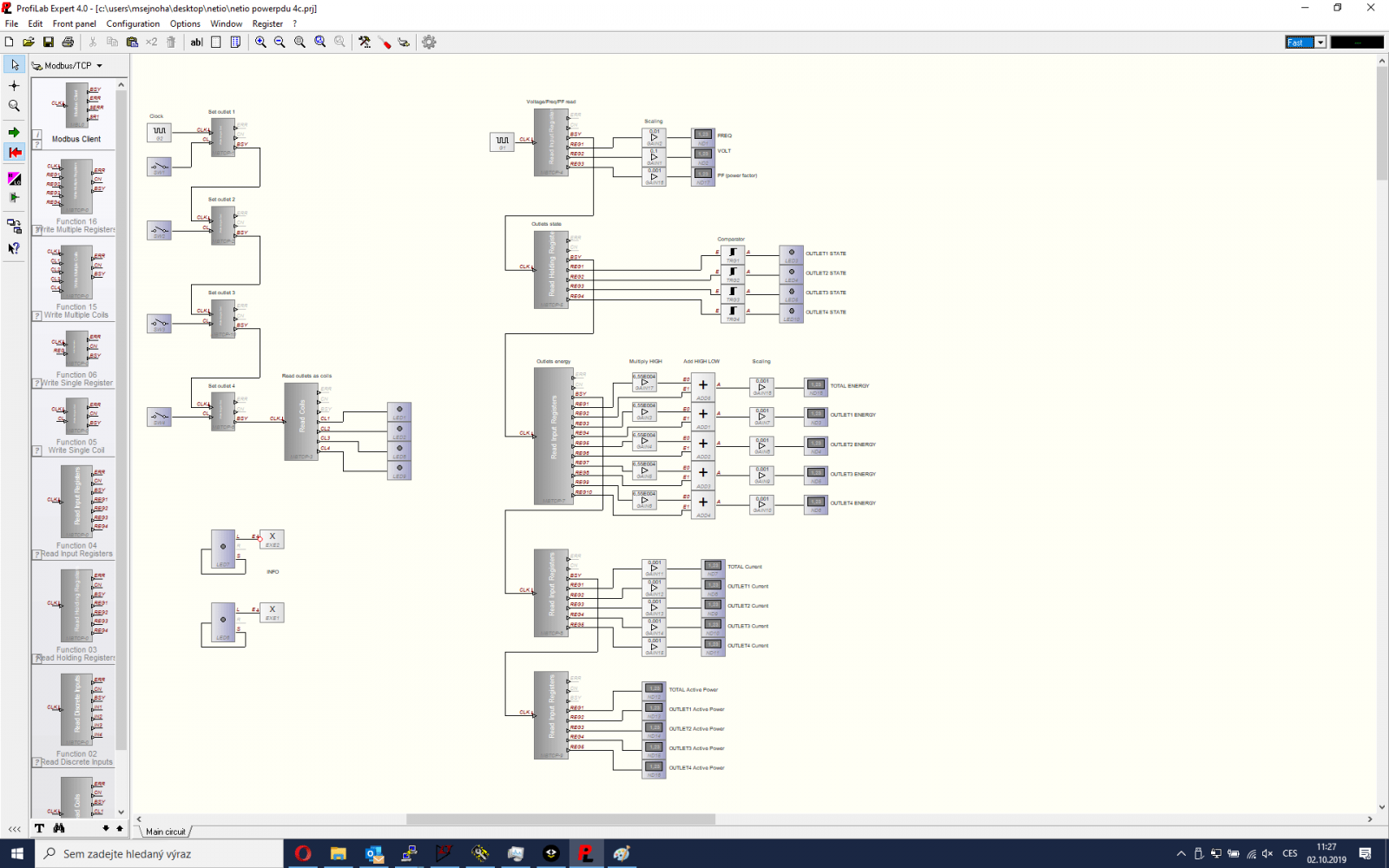Click the ? help button for Modbus Client

coord(37,145)
